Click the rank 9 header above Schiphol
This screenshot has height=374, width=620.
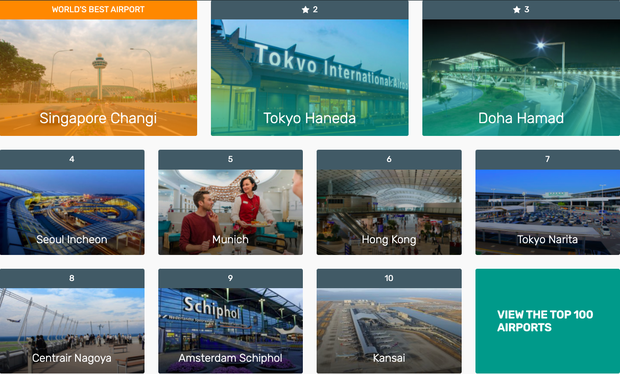click(231, 279)
